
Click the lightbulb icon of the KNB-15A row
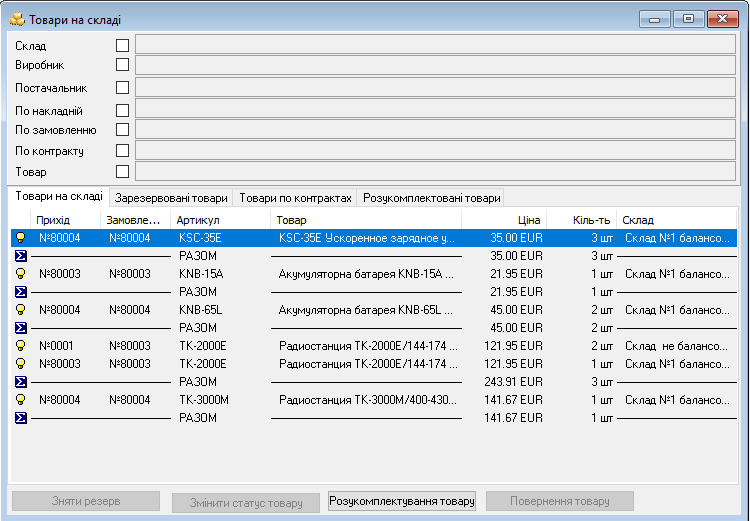click(x=19, y=274)
